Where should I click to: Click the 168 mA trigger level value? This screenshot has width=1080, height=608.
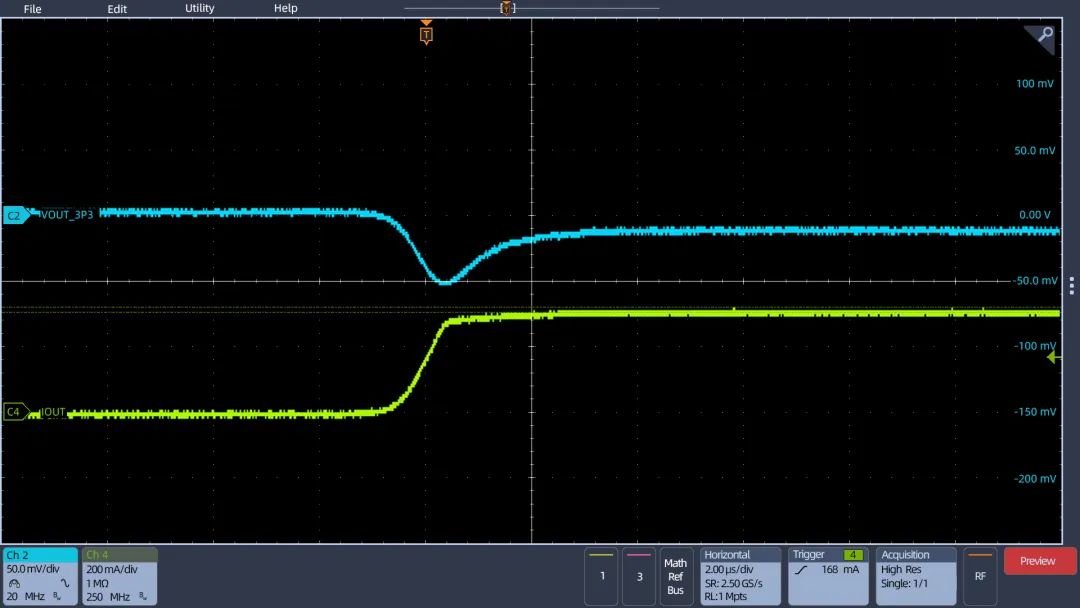click(840, 569)
